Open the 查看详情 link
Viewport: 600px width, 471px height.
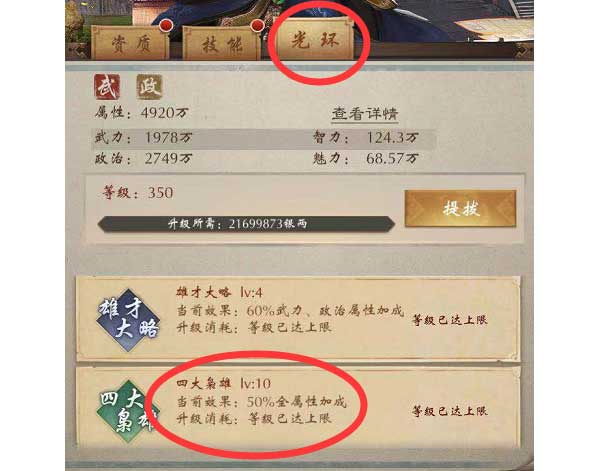pyautogui.click(x=365, y=114)
